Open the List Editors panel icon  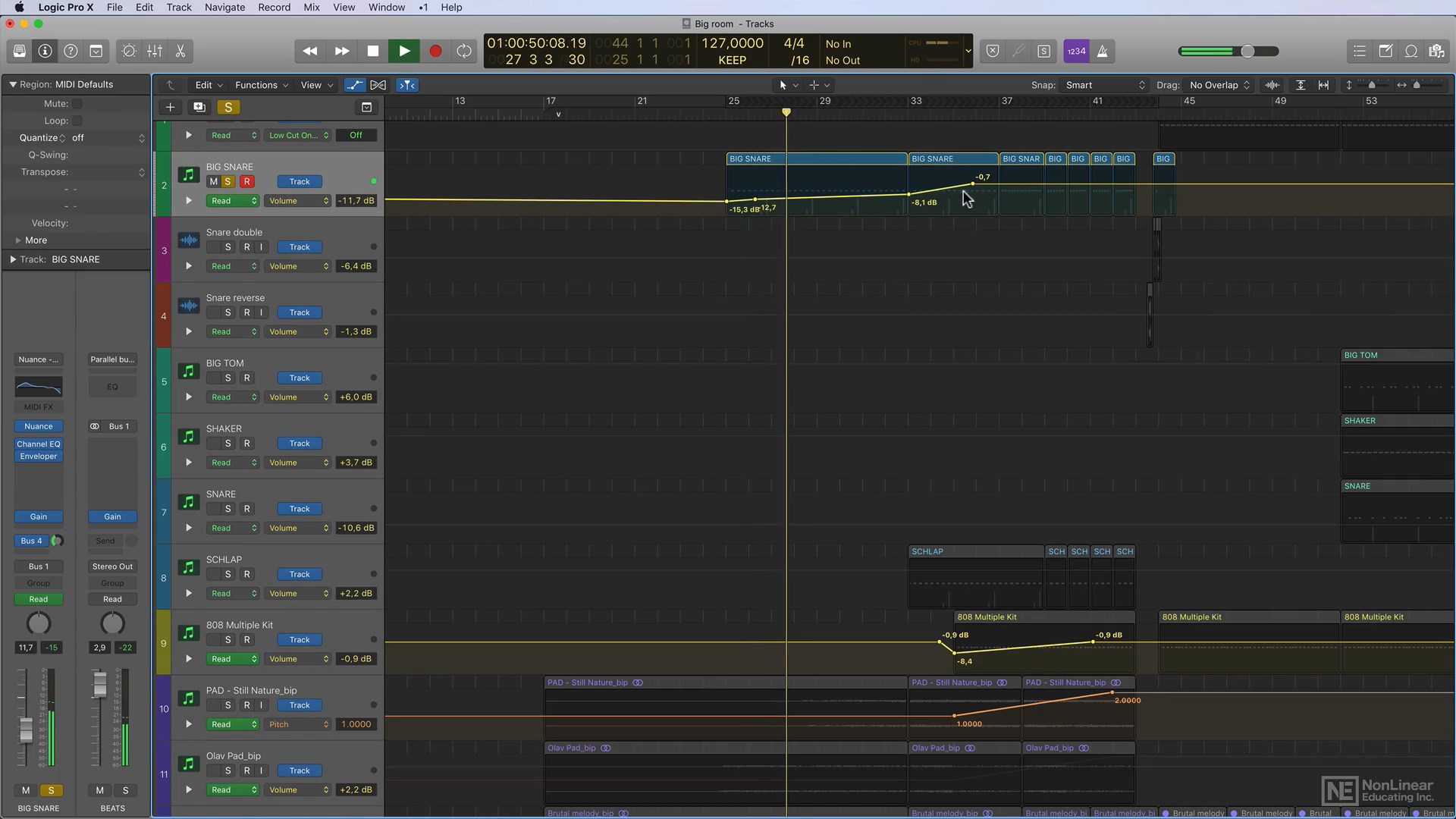1359,52
